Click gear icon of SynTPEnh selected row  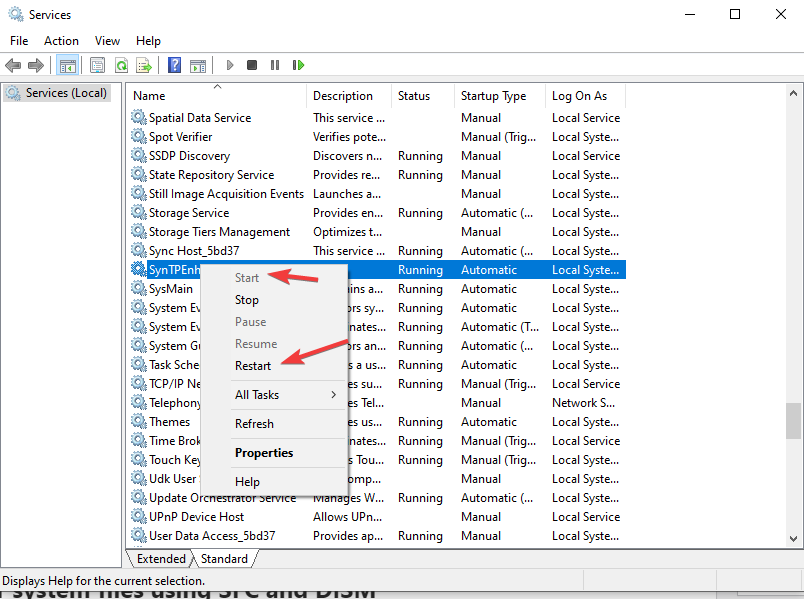point(138,269)
